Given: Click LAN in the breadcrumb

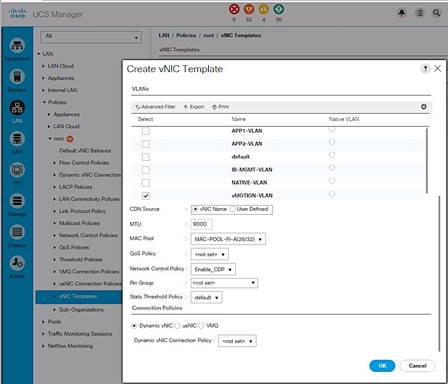Looking at the screenshot, I should click(164, 35).
